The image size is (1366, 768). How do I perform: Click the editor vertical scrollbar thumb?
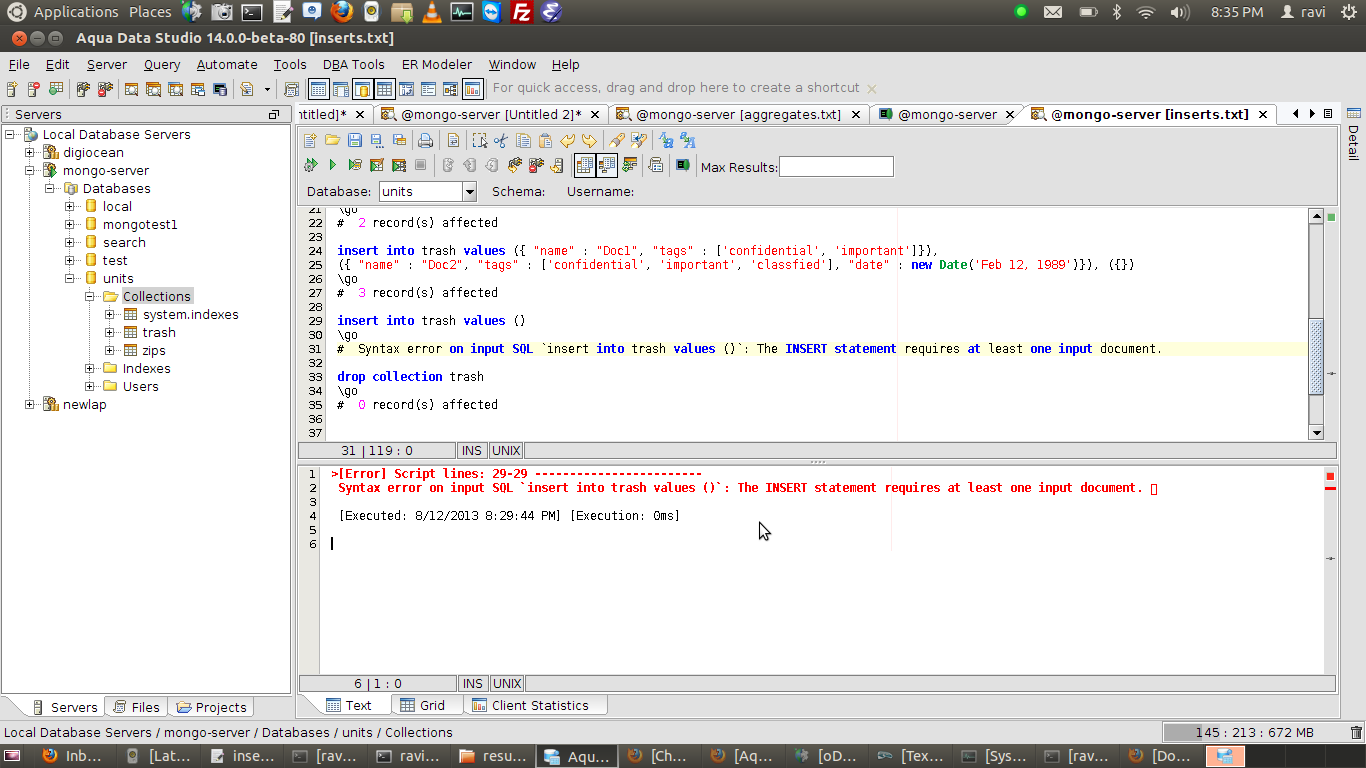tap(1316, 356)
